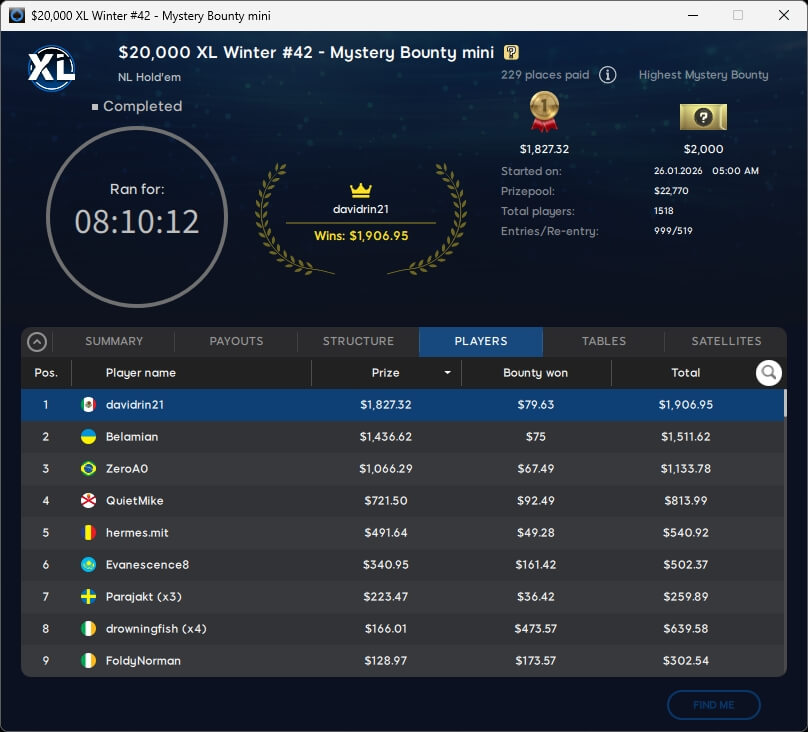Switch to the Payouts tab
Viewport: 808px width, 732px height.
236,341
